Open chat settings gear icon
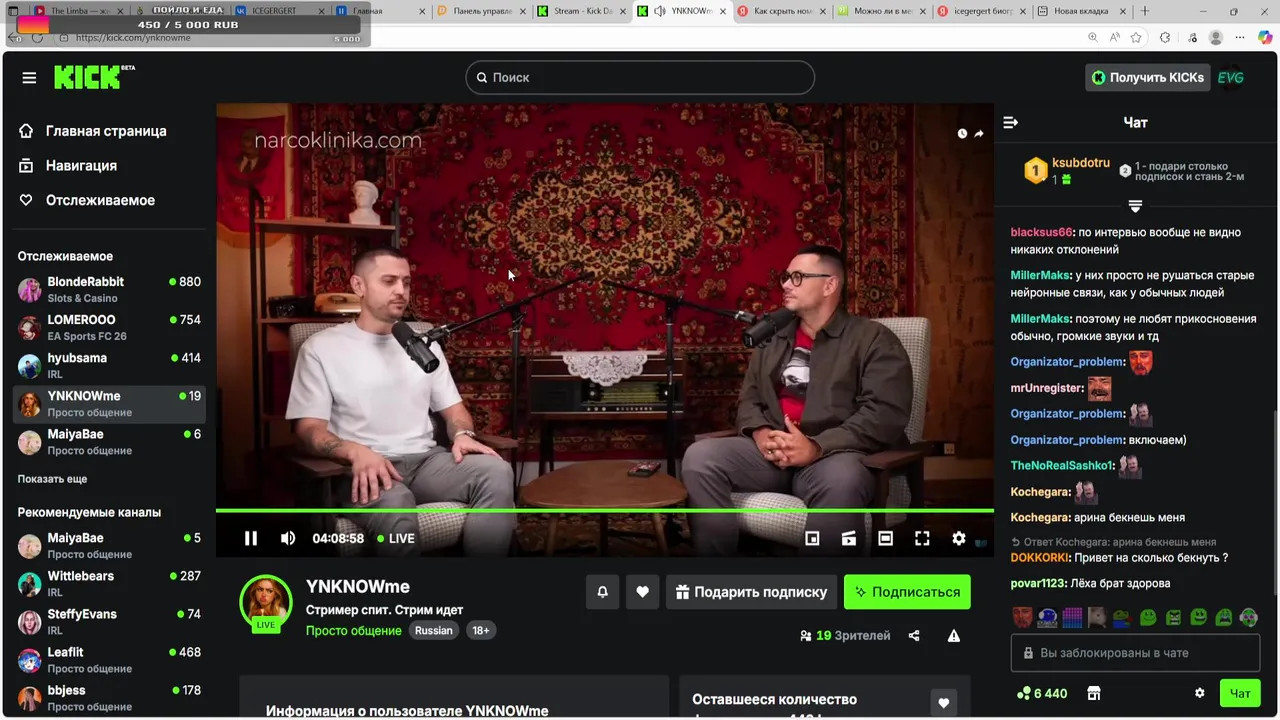Image resolution: width=1280 pixels, height=720 pixels. pos(1199,693)
